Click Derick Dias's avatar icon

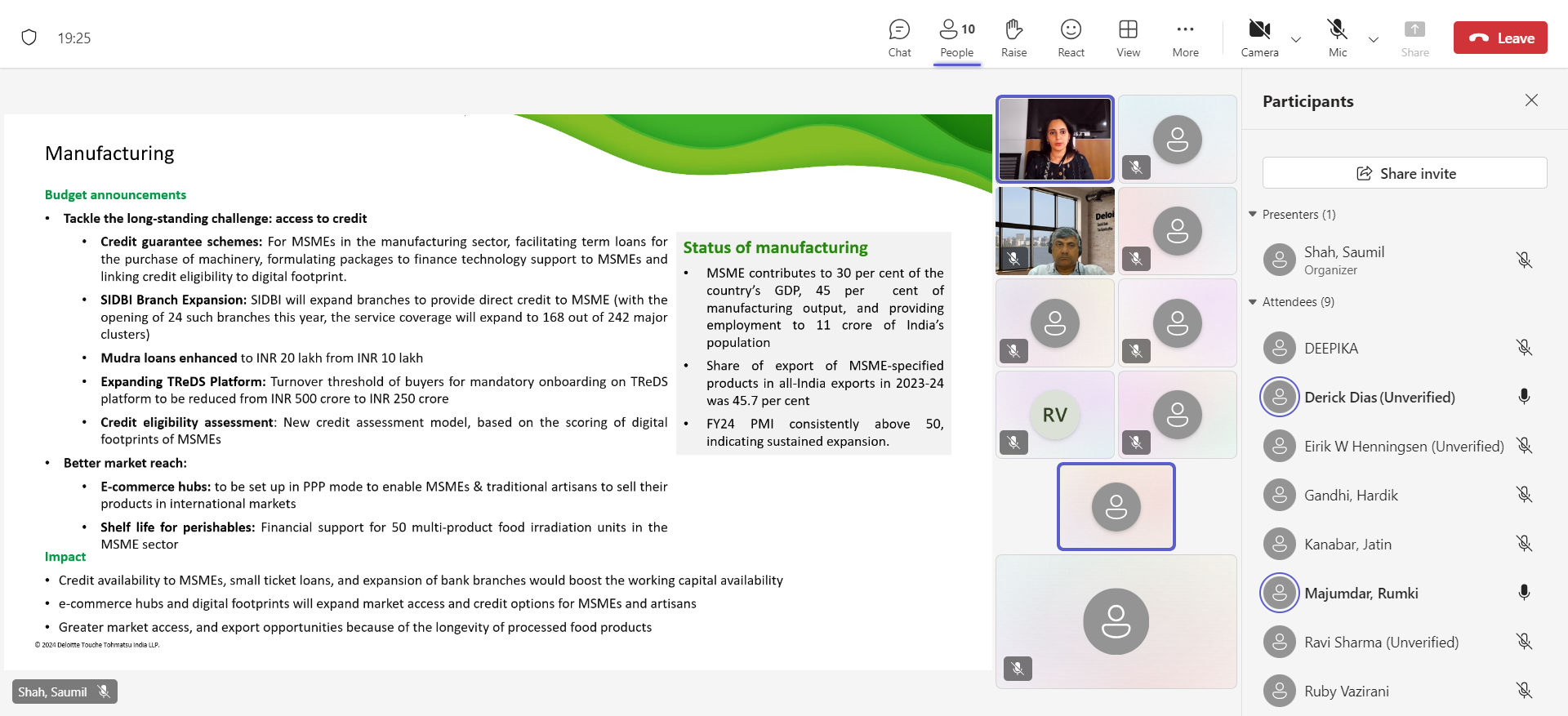1280,397
